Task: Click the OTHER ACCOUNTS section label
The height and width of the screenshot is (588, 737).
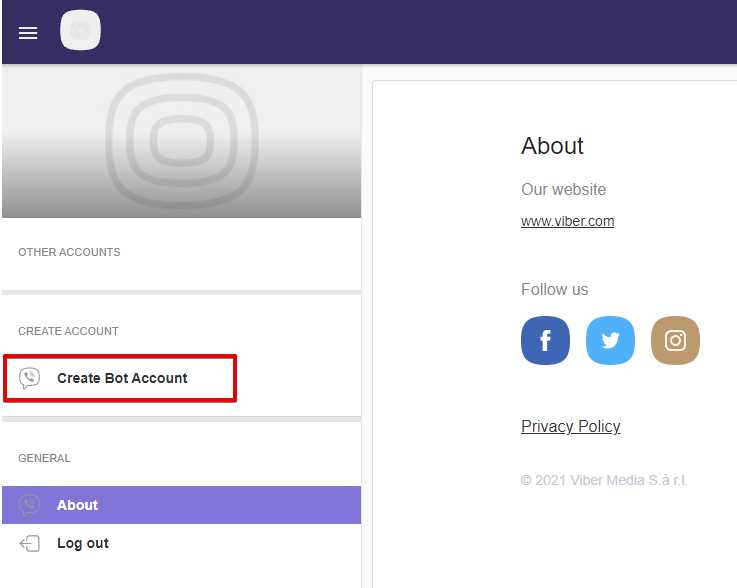Action: point(69,252)
